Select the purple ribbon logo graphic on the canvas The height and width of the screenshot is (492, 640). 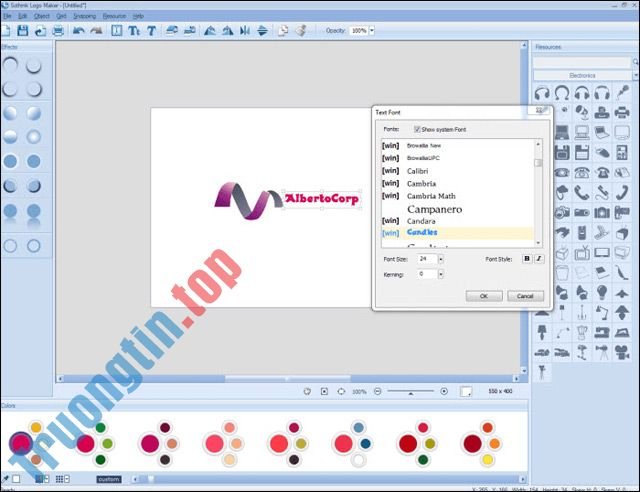click(248, 200)
